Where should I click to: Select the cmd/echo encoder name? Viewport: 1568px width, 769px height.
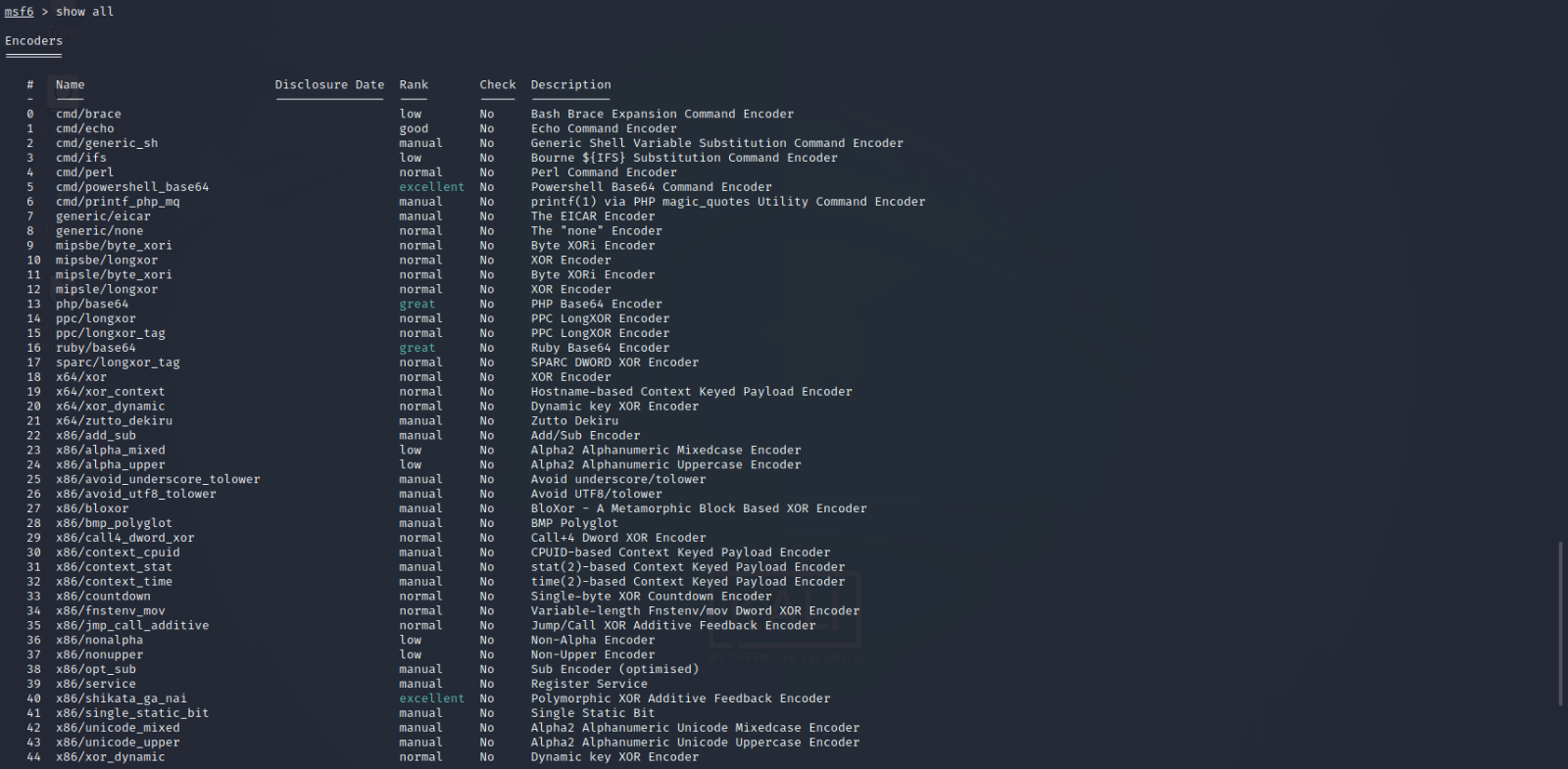[84, 129]
